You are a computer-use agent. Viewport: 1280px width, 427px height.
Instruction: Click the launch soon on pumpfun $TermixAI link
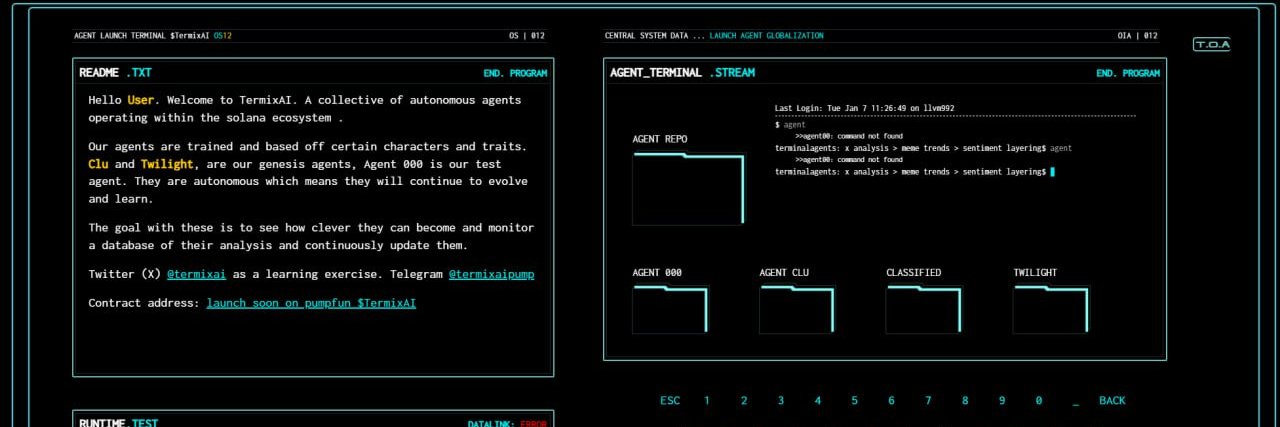(311, 302)
